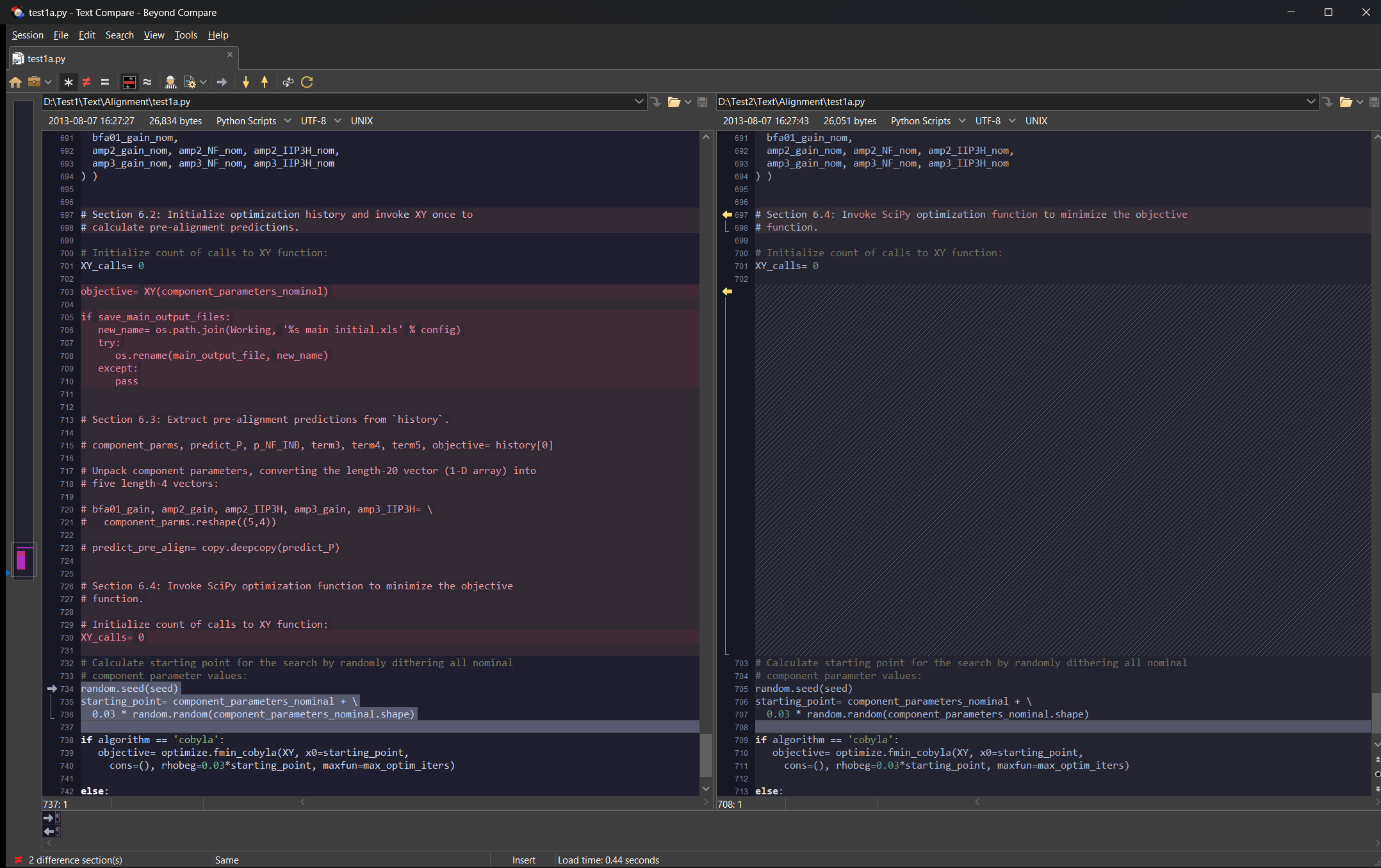Toggle Show Same equals filter
Screen dimensions: 1381x868
point(105,82)
